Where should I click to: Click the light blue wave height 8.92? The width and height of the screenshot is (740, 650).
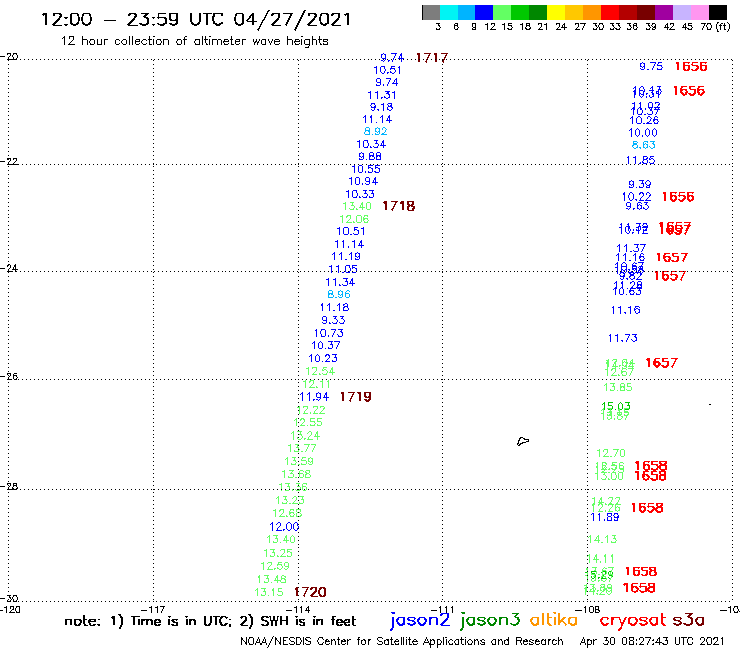click(x=376, y=131)
